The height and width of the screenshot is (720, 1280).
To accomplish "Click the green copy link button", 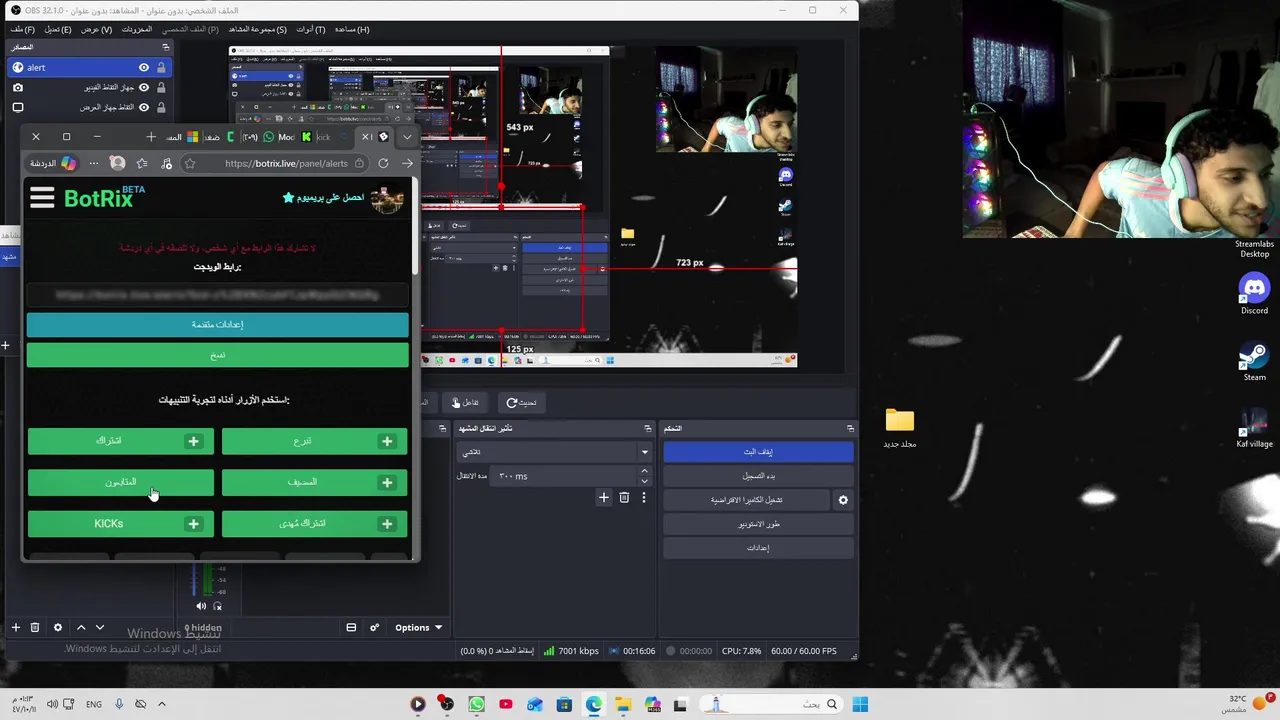I will [217, 355].
